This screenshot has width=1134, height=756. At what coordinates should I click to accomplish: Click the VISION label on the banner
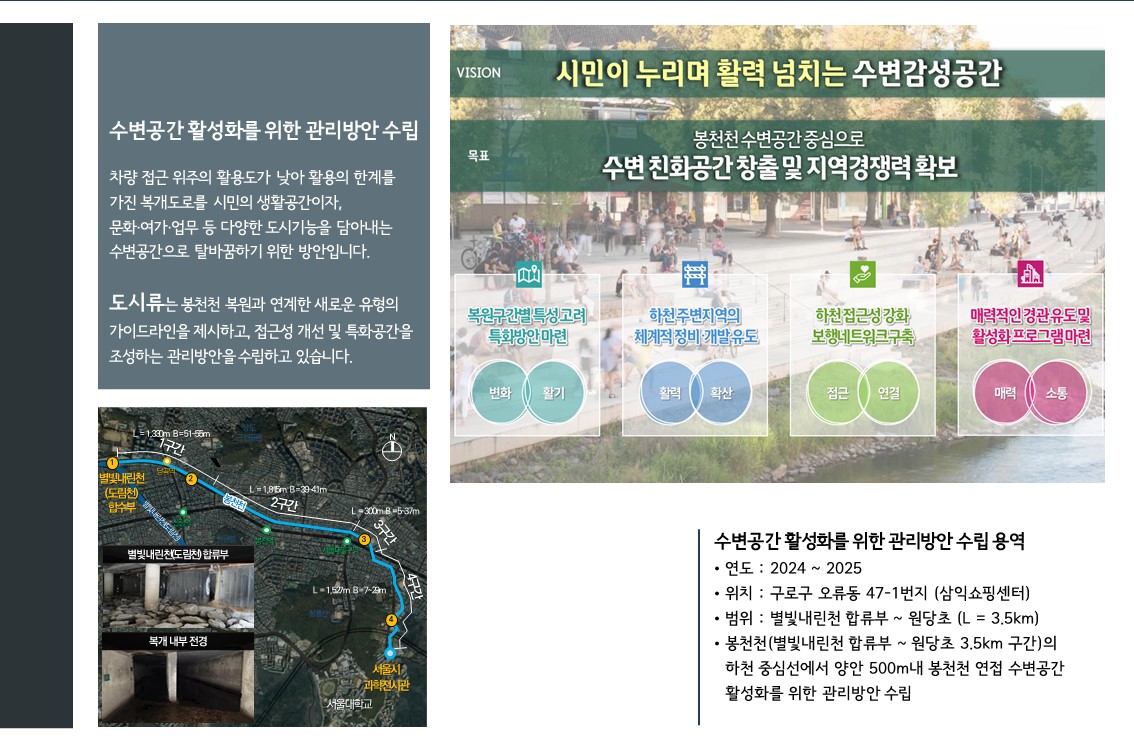pos(479,73)
